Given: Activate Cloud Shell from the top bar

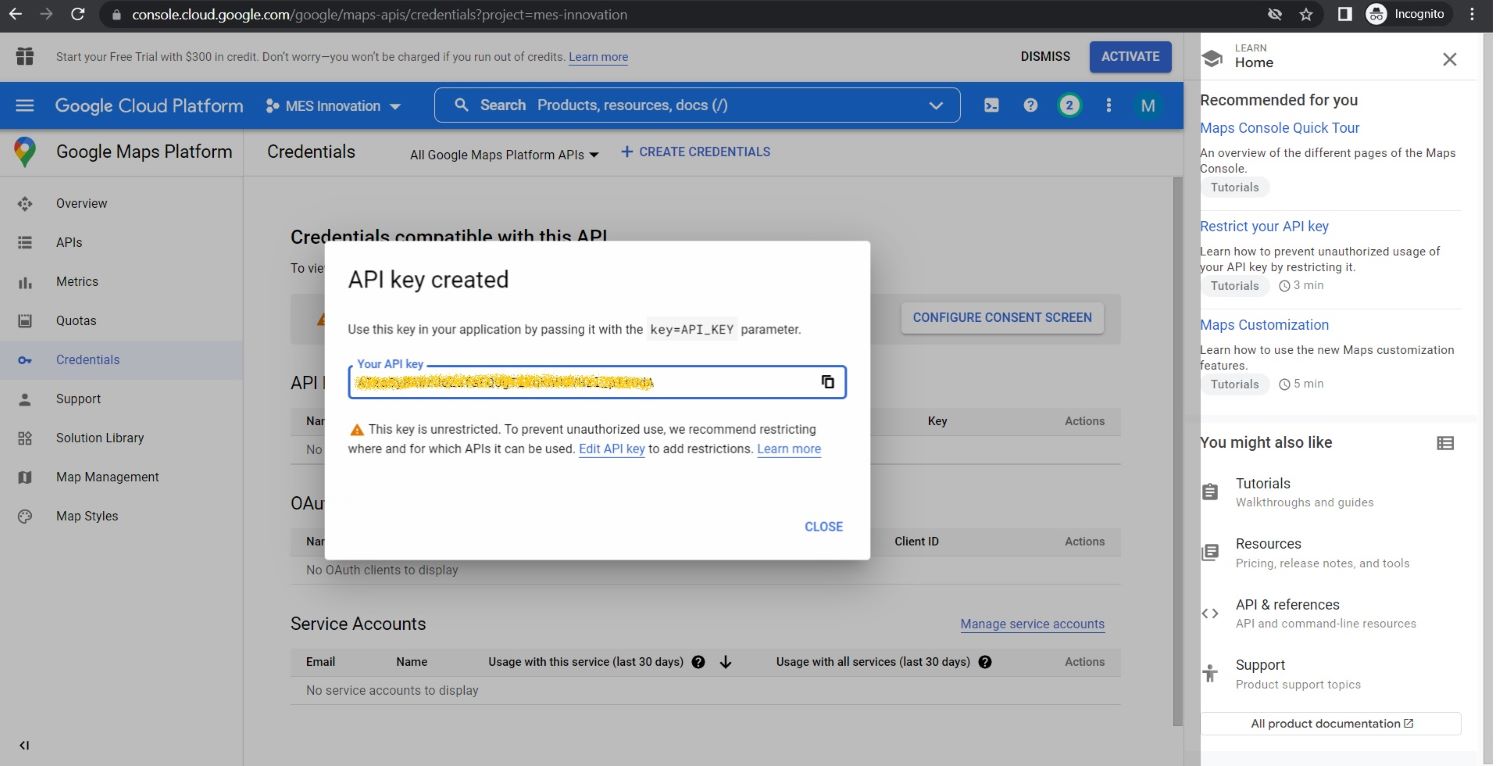Looking at the screenshot, I should point(990,104).
